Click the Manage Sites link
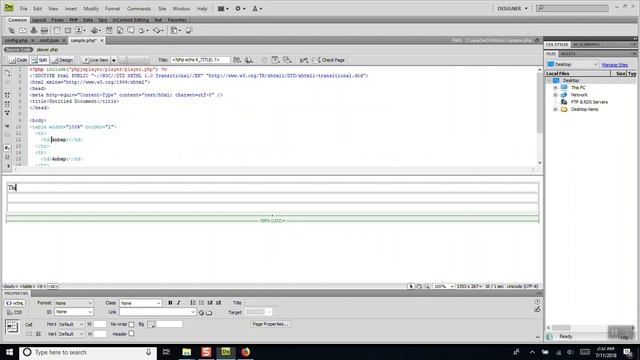640x360 pixels. 615,65
